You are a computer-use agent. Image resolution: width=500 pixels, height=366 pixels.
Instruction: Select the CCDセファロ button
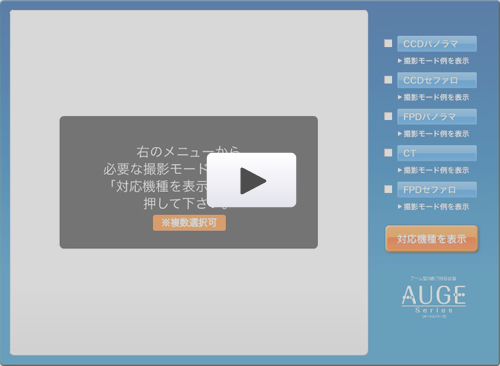(437, 80)
